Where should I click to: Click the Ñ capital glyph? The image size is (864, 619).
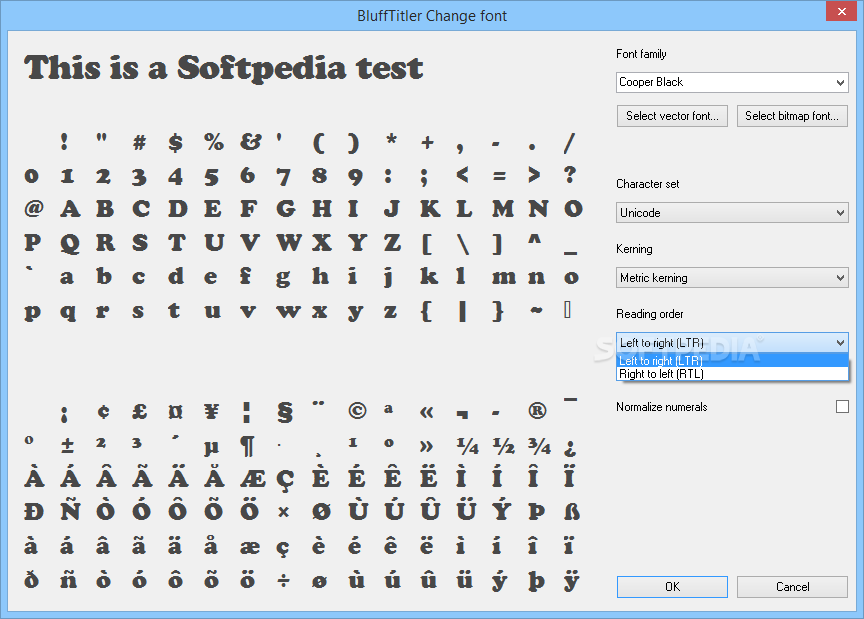pos(70,507)
